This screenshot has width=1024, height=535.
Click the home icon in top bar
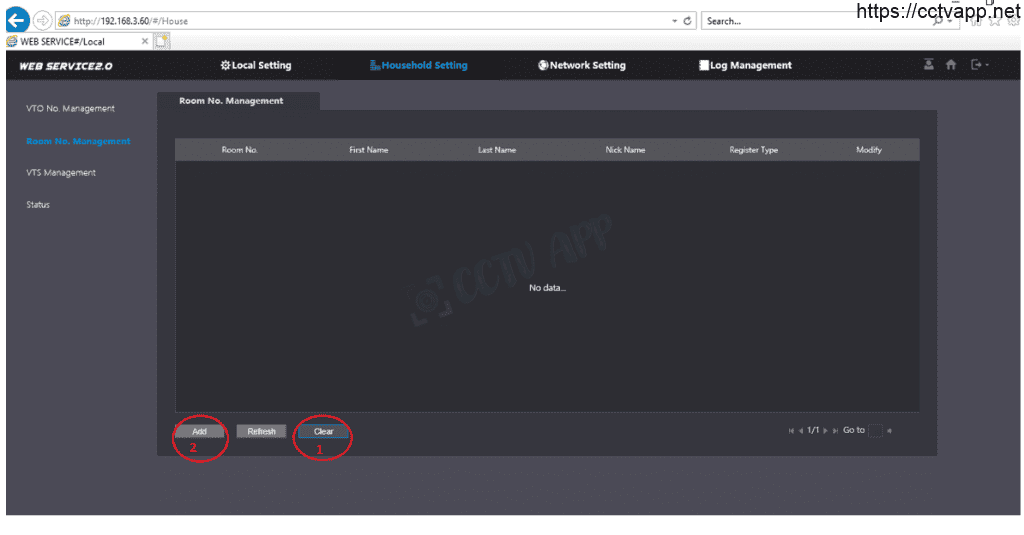(x=951, y=65)
